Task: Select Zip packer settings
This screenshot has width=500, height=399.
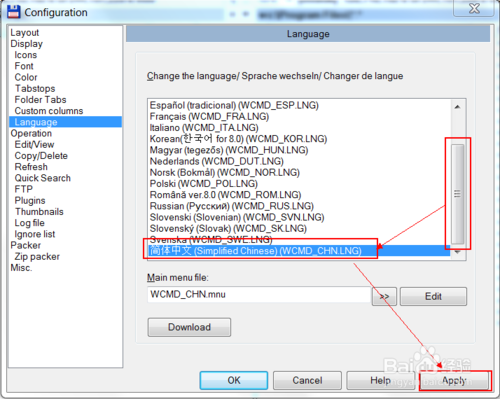Action: [x=37, y=257]
